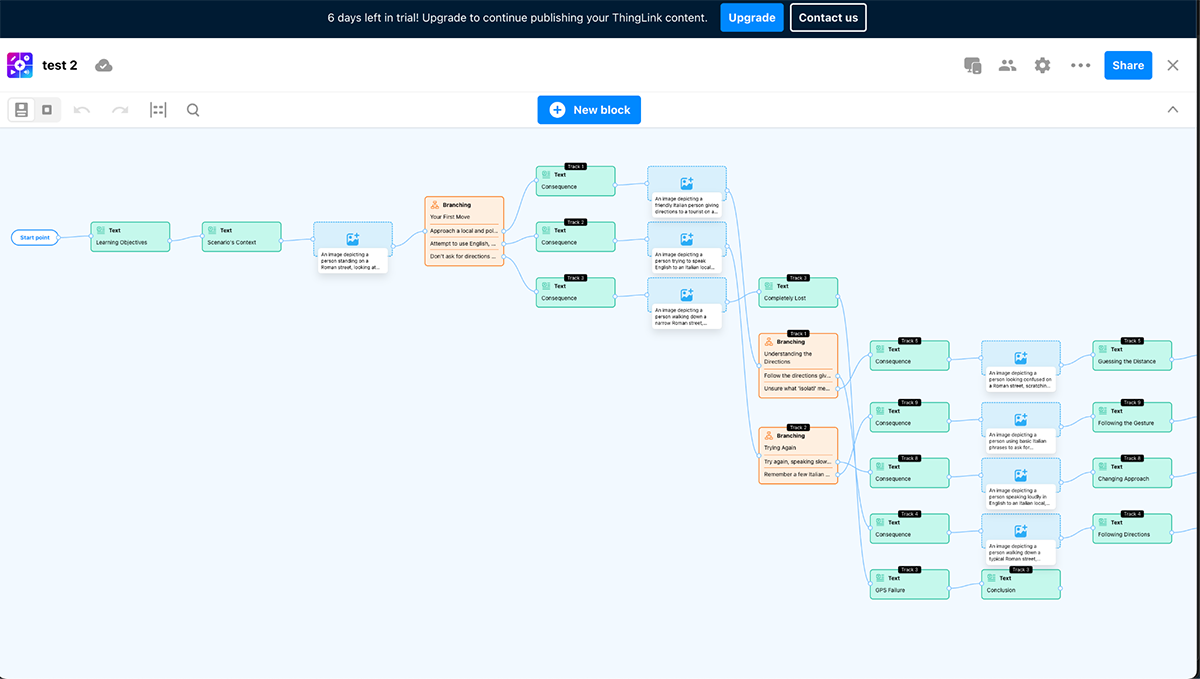Open the more options three-dot menu
1200x679 pixels.
point(1080,65)
